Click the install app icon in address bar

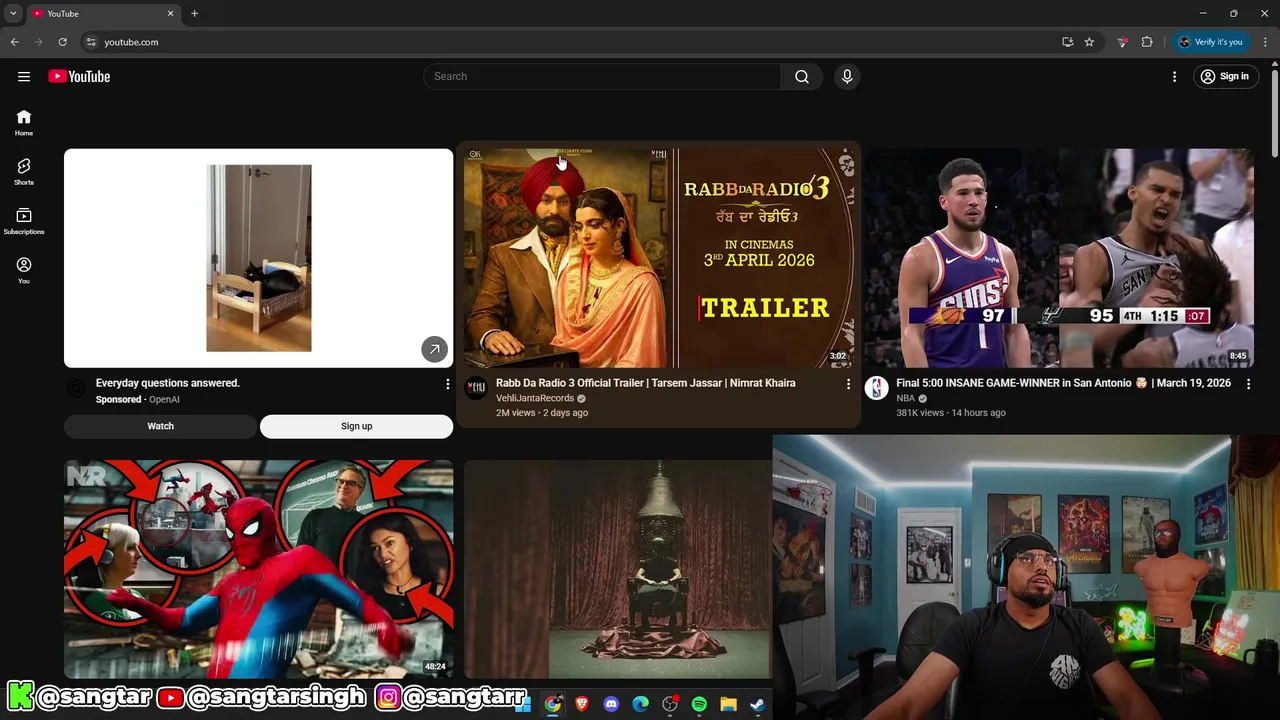1067,42
